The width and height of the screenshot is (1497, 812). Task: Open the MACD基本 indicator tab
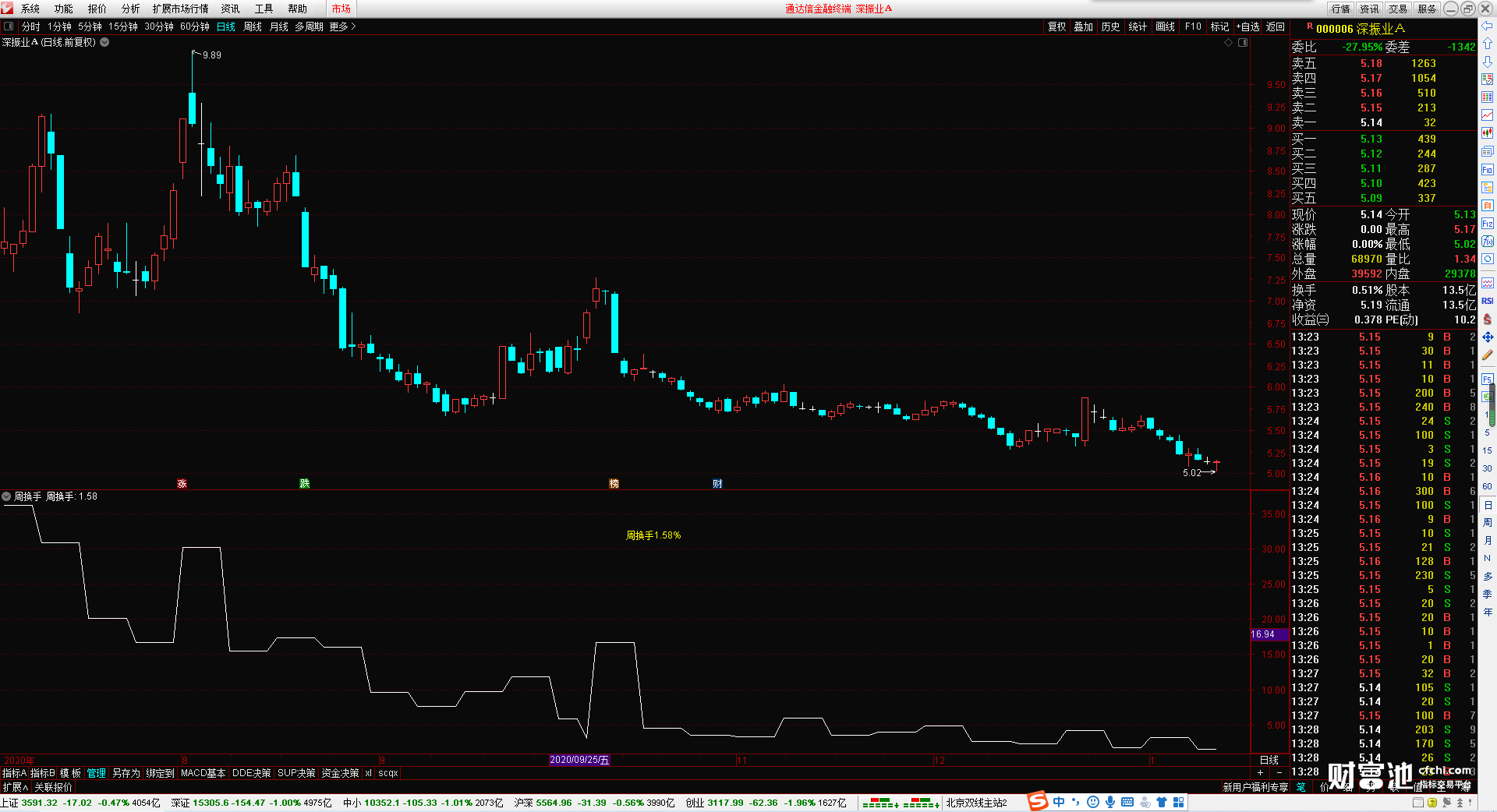tap(203, 773)
